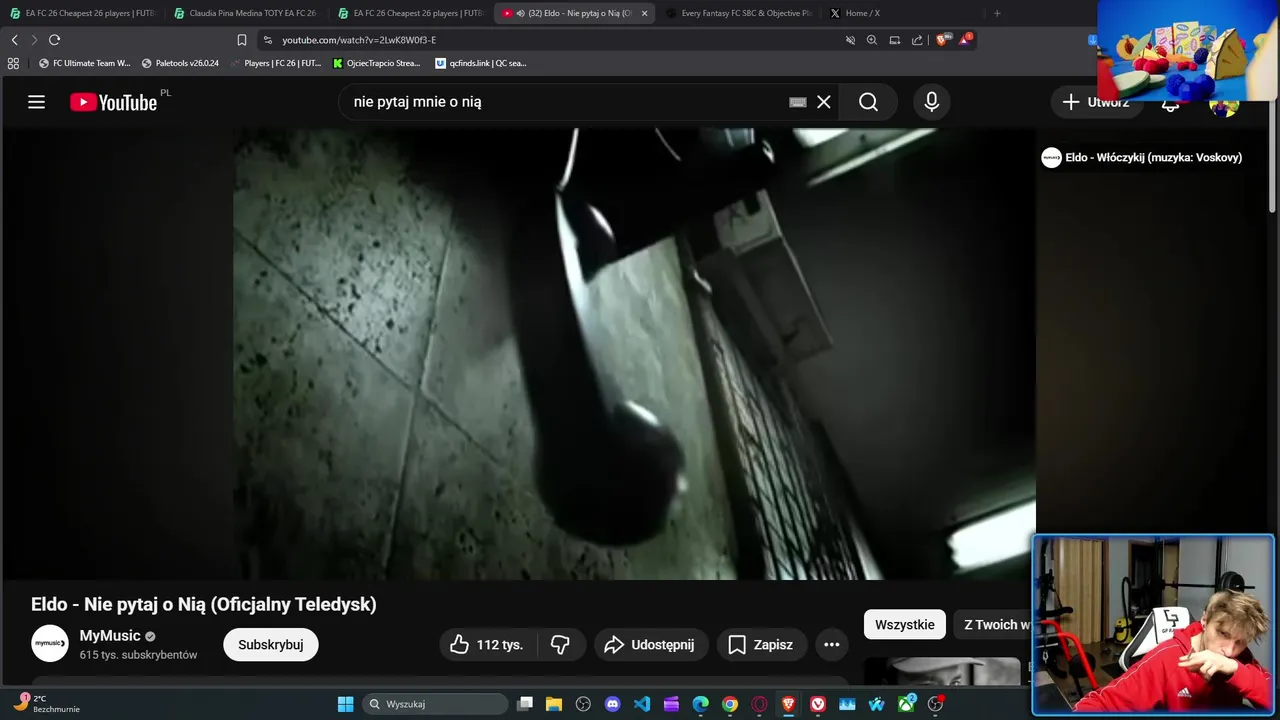Open OjciecTrapcio Strea... bookmark
Screen dimensions: 1280x720
tap(377, 63)
